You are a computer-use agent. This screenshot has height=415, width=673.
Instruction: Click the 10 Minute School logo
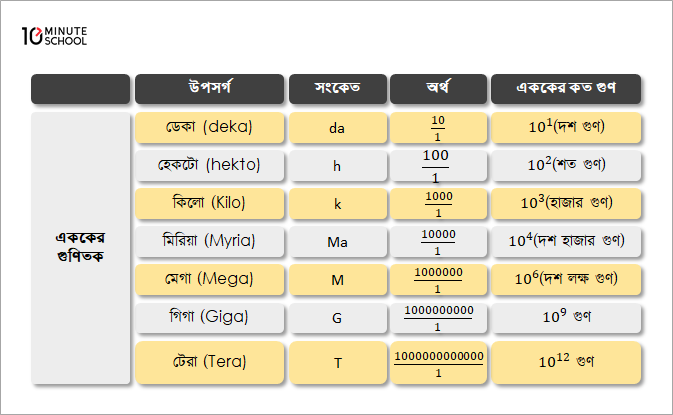[x=54, y=37]
